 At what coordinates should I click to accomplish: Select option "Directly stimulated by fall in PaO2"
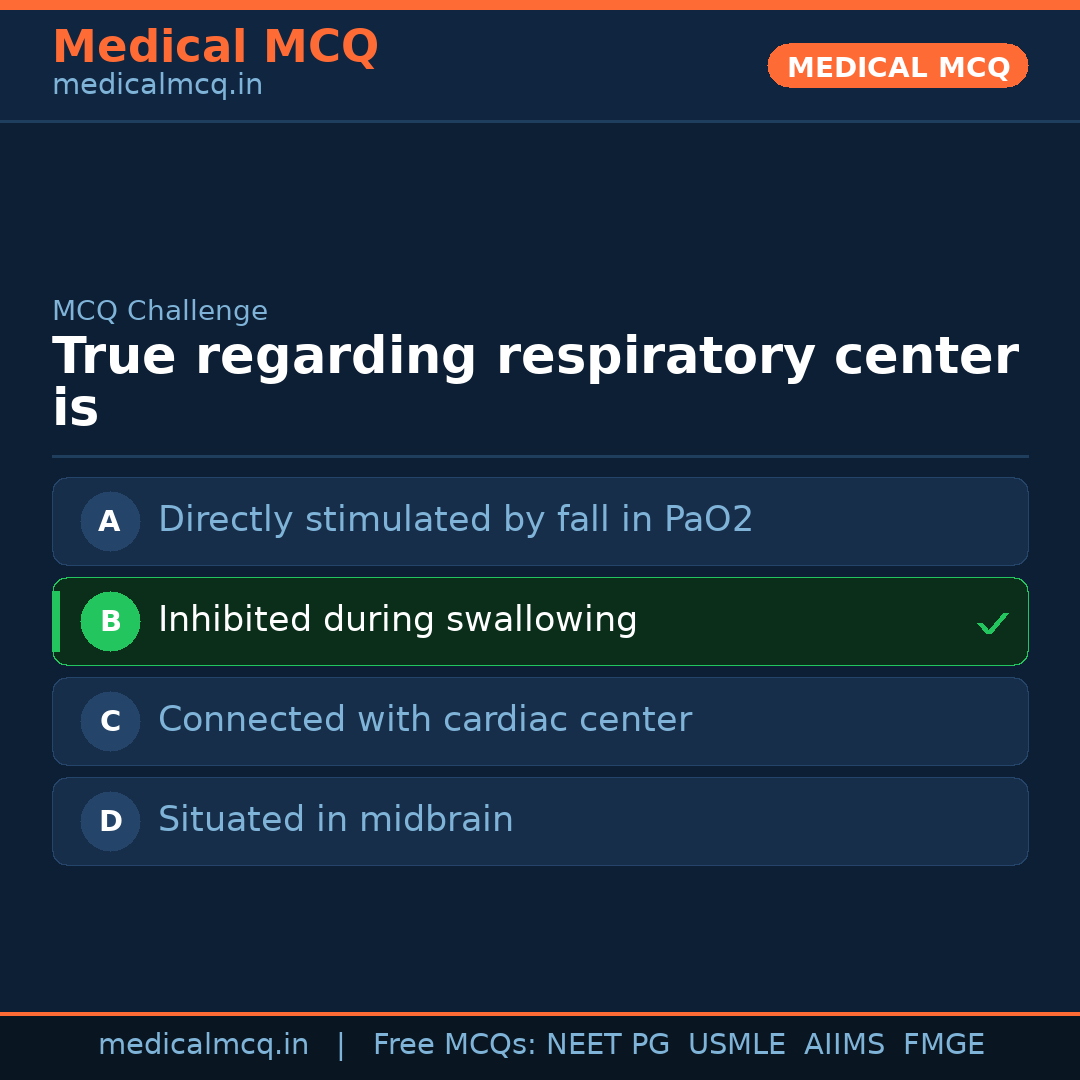(455, 520)
